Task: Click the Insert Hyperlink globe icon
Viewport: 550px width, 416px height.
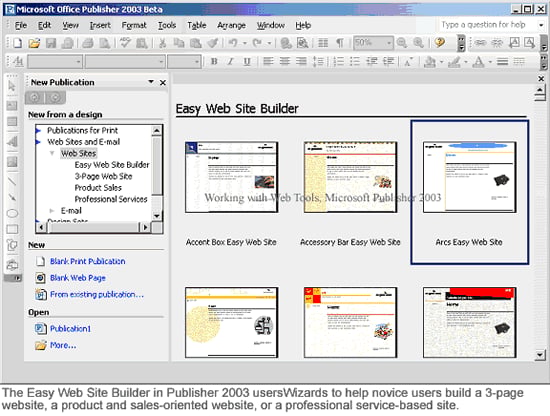Action: tap(286, 43)
